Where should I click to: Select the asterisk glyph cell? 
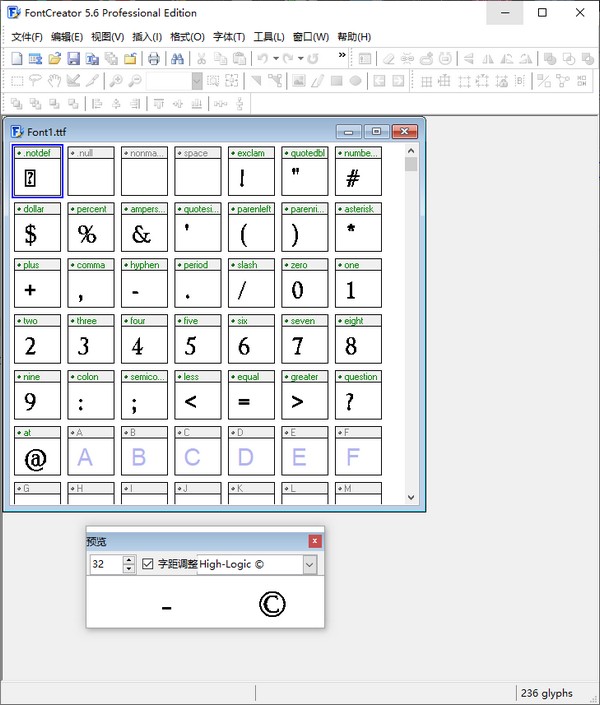(358, 227)
